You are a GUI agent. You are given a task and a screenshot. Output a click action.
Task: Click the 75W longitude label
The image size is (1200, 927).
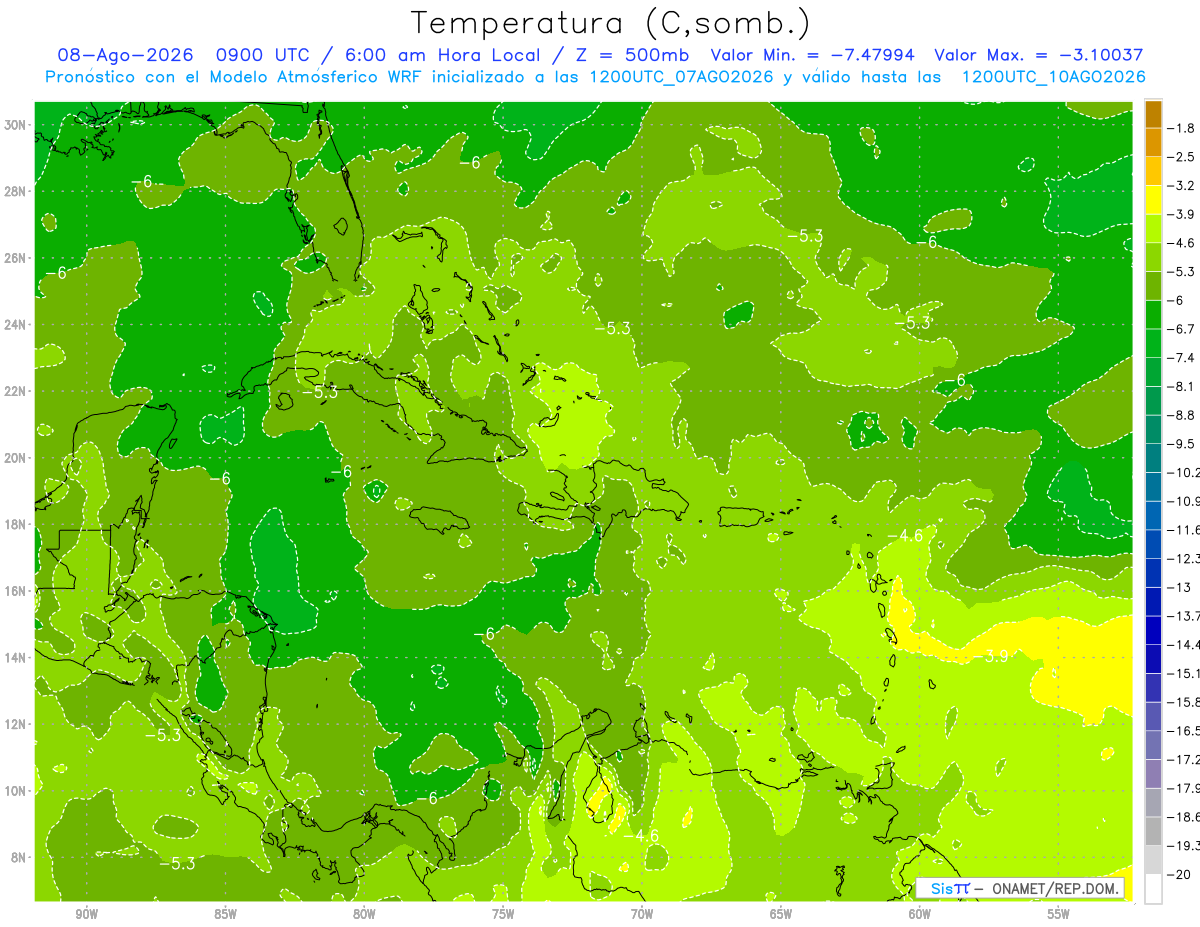pyautogui.click(x=503, y=914)
